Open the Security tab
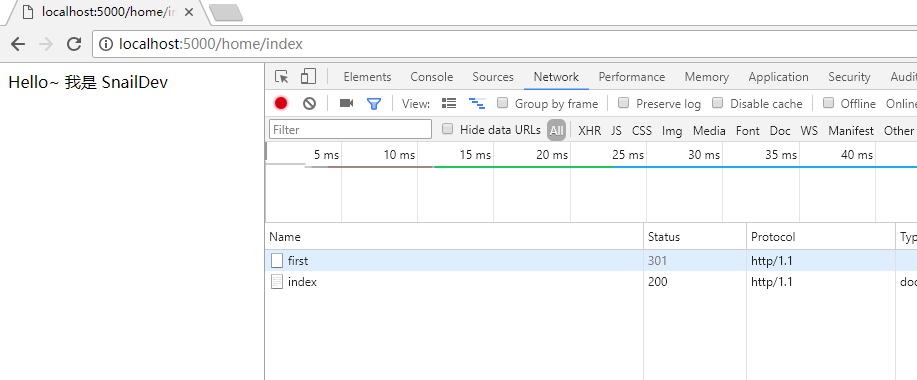The height and width of the screenshot is (380, 917). (849, 77)
